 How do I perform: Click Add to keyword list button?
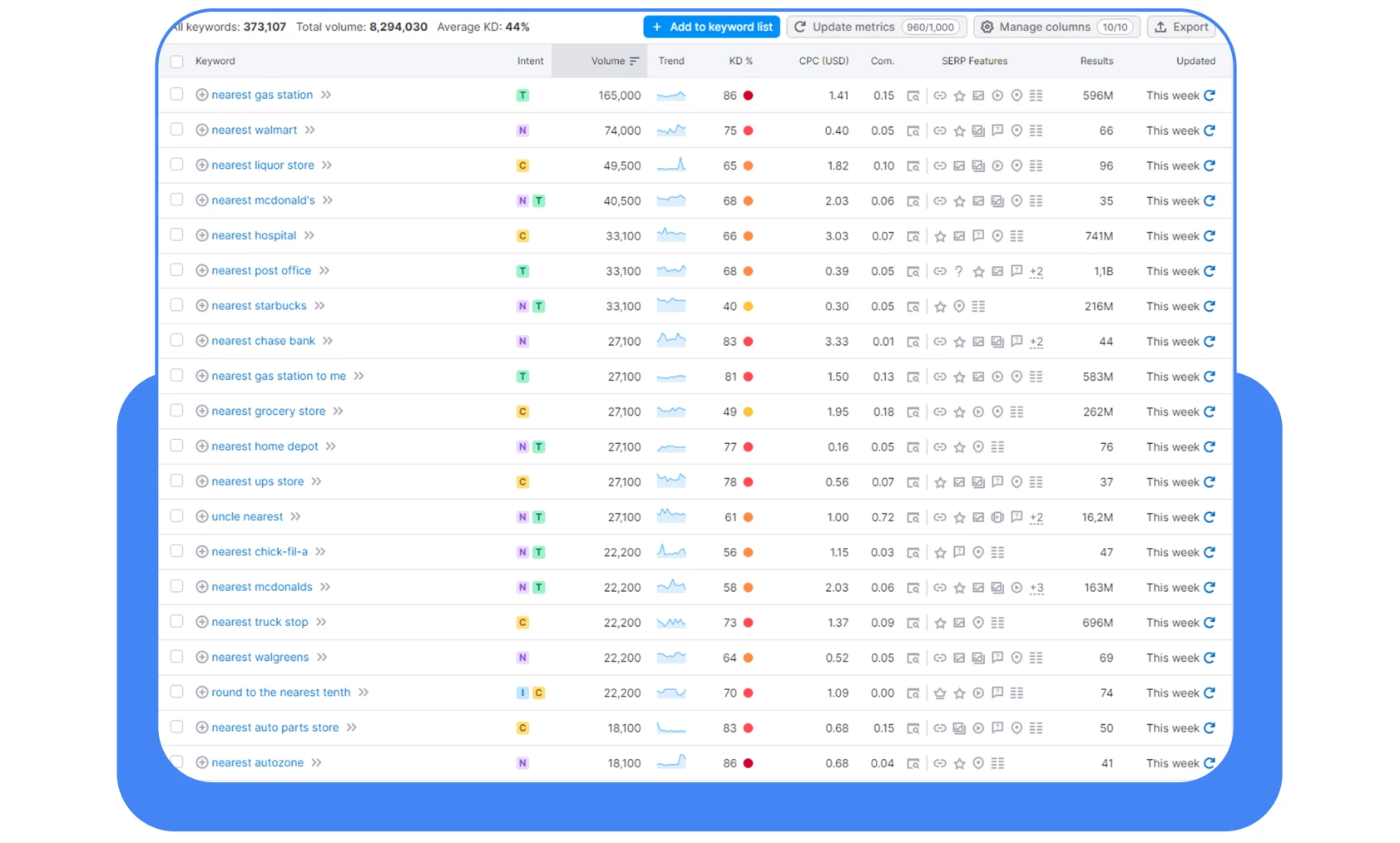(711, 27)
